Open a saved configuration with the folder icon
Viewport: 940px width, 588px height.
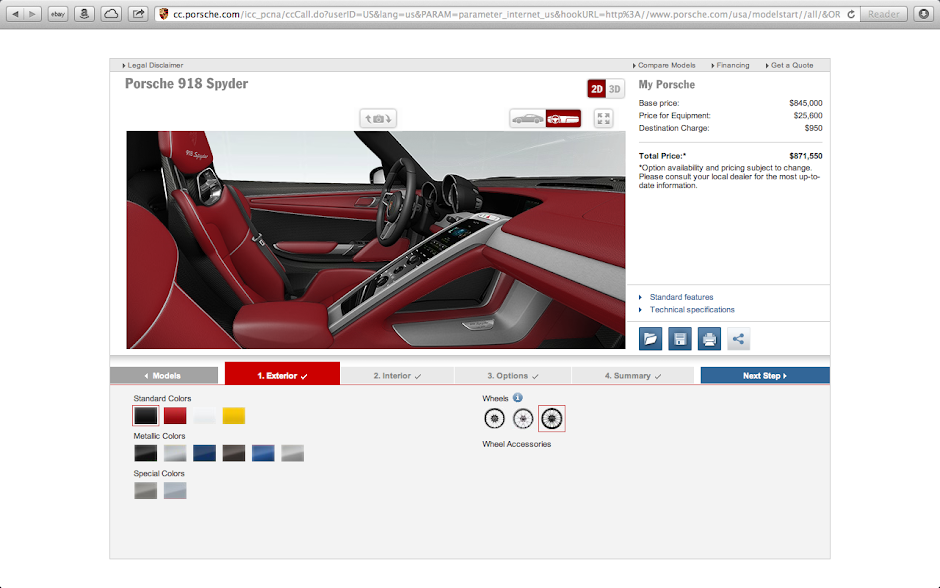[650, 339]
